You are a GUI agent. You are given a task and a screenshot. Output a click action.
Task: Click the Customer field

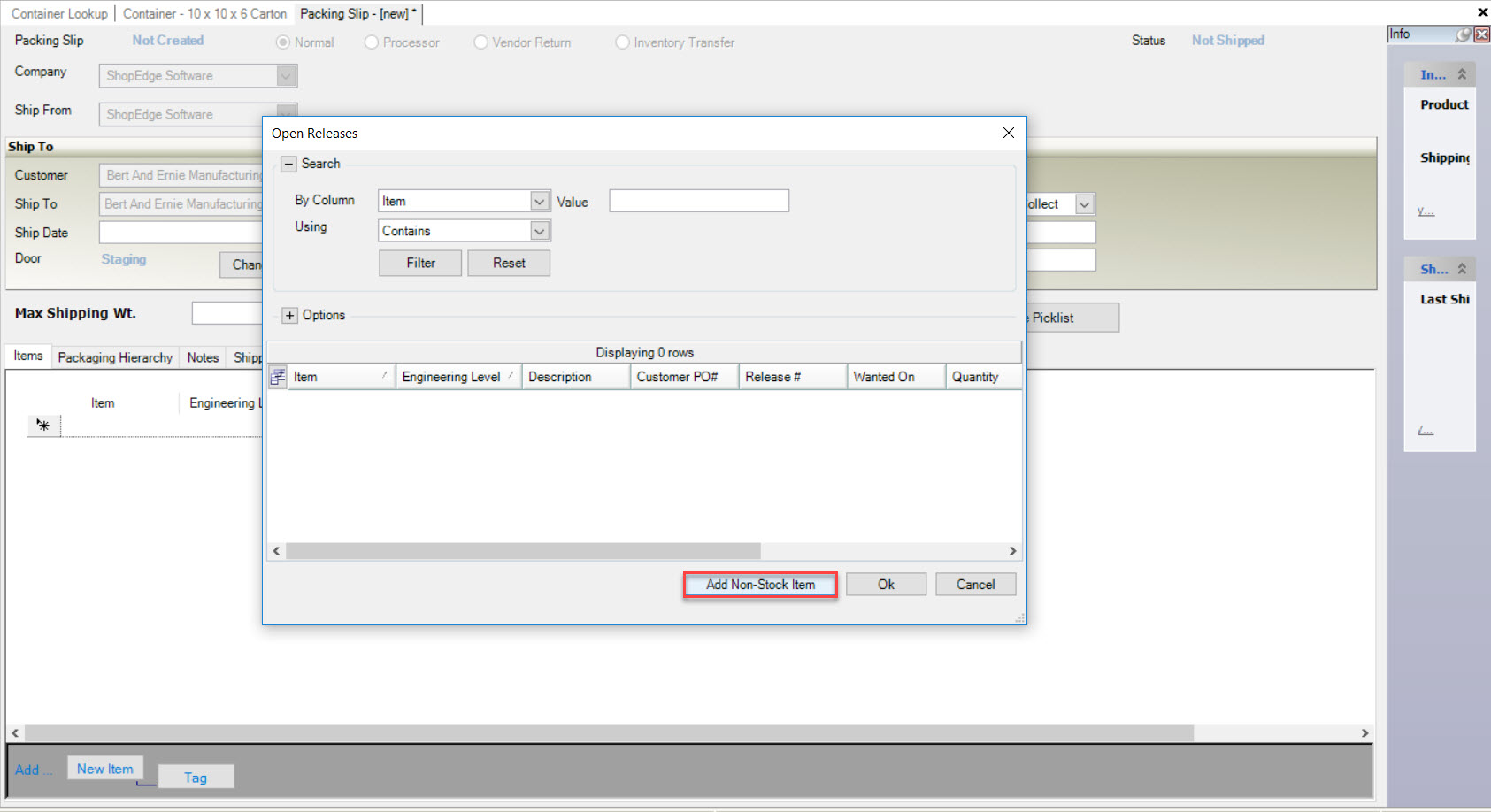tap(181, 175)
